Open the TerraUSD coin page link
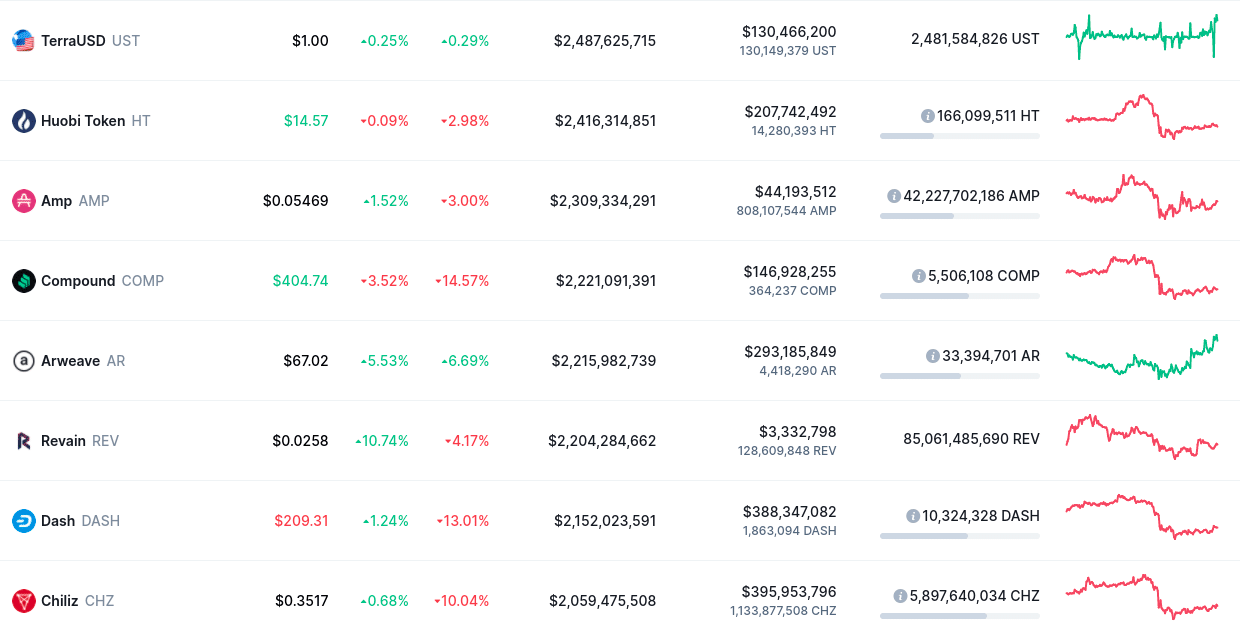Screen dimensions: 1240x640 coord(76,41)
